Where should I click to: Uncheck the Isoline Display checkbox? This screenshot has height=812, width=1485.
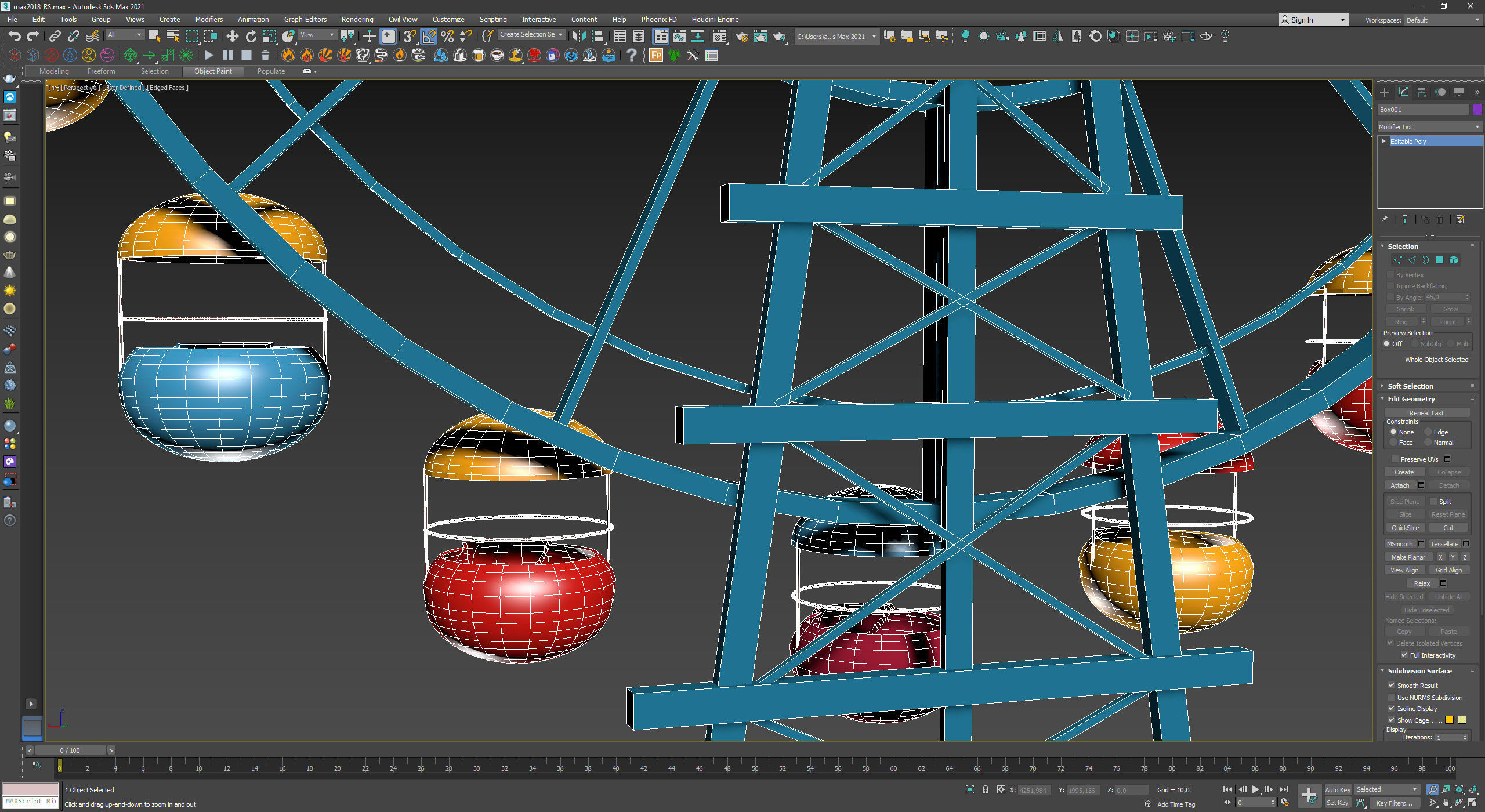coord(1391,709)
